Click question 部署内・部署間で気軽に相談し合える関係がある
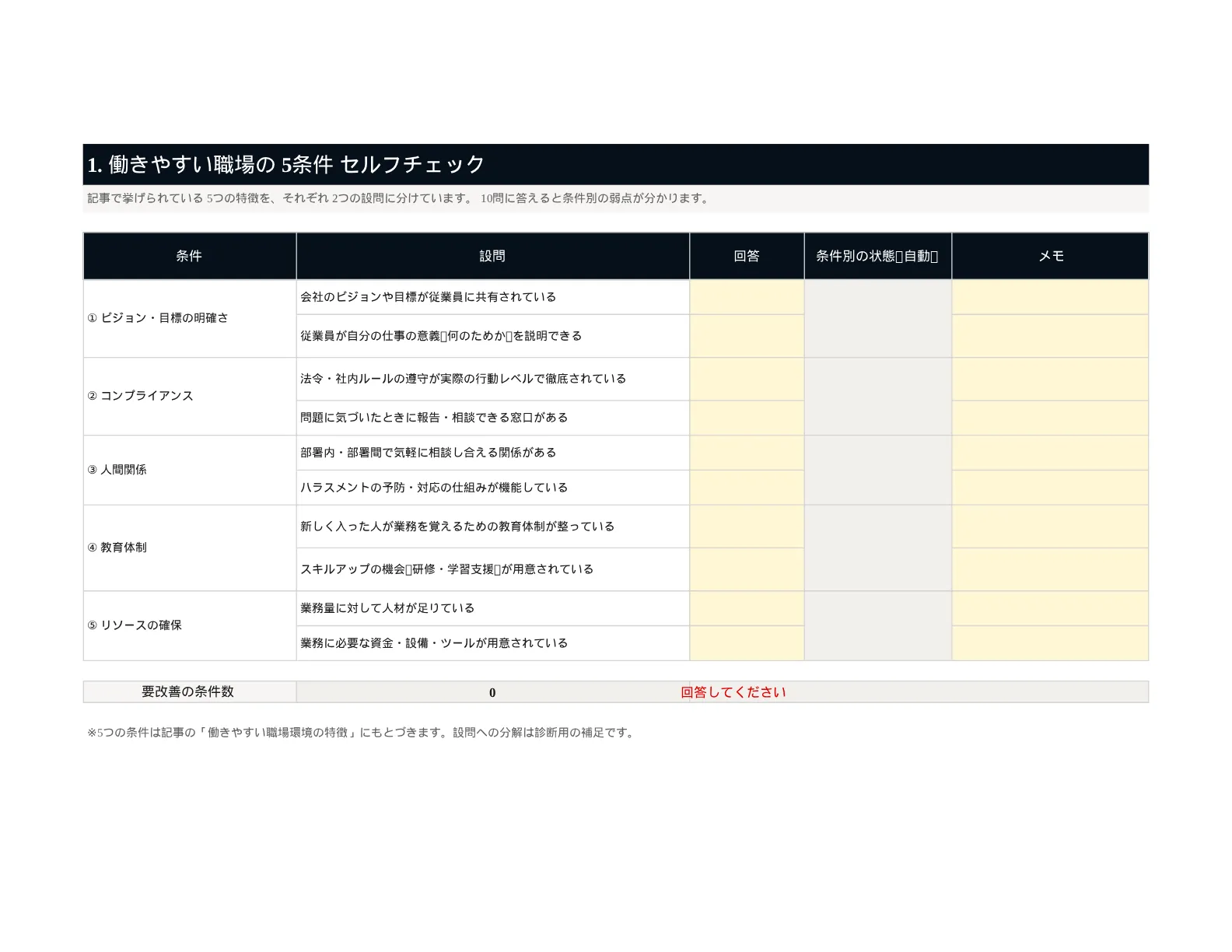 (493, 453)
